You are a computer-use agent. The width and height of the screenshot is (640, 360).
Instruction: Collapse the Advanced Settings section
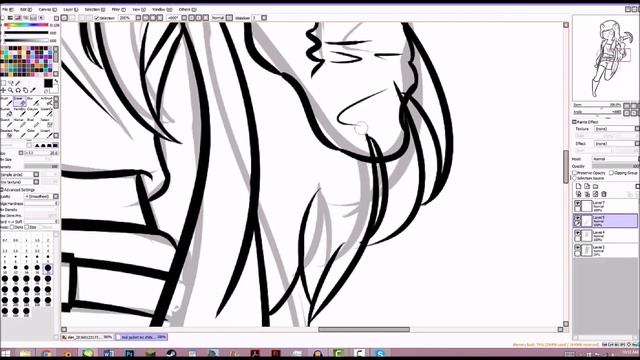[x=2, y=190]
